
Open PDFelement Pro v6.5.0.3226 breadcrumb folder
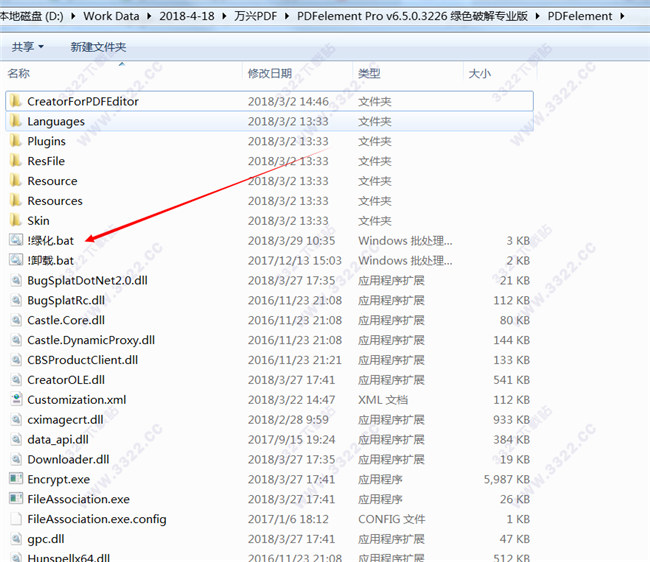coord(412,16)
